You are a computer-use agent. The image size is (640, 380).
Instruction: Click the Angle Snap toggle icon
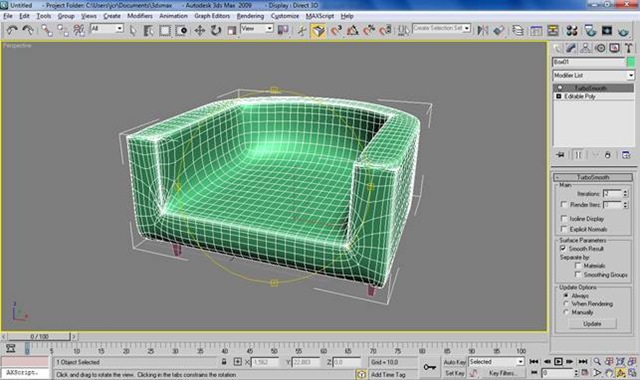352,31
